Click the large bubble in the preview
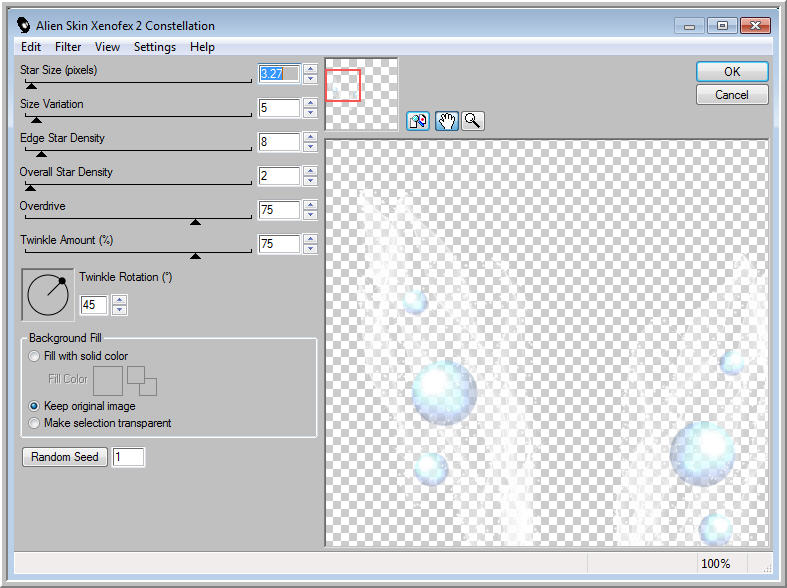This screenshot has height=588, width=787. click(x=444, y=392)
